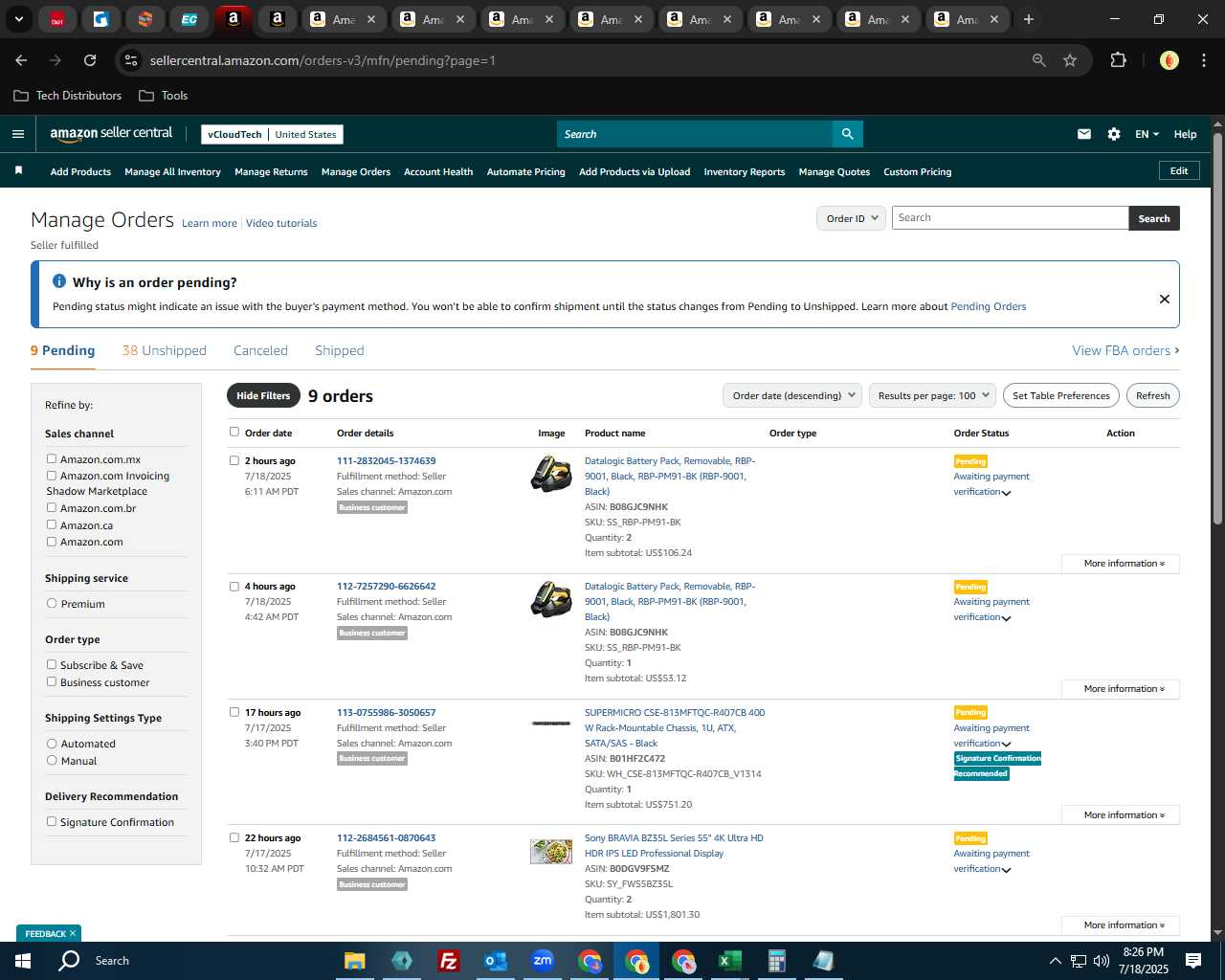Expand More information for SUPERMICRO chassis order
This screenshot has width=1225, height=980.
pyautogui.click(x=1121, y=815)
